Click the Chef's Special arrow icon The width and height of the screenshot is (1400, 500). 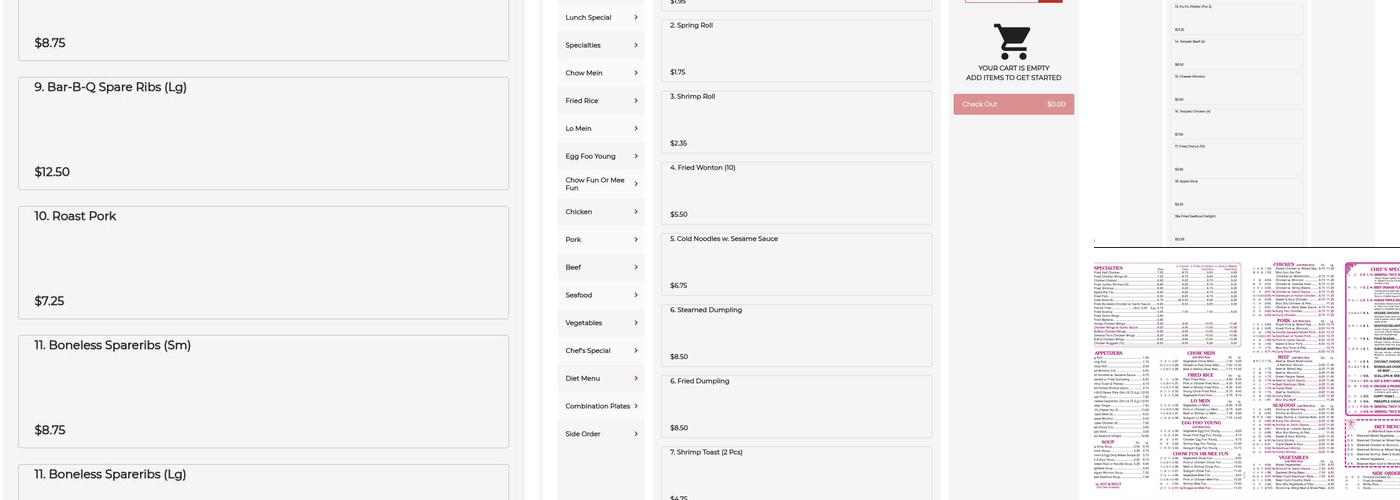tap(636, 351)
